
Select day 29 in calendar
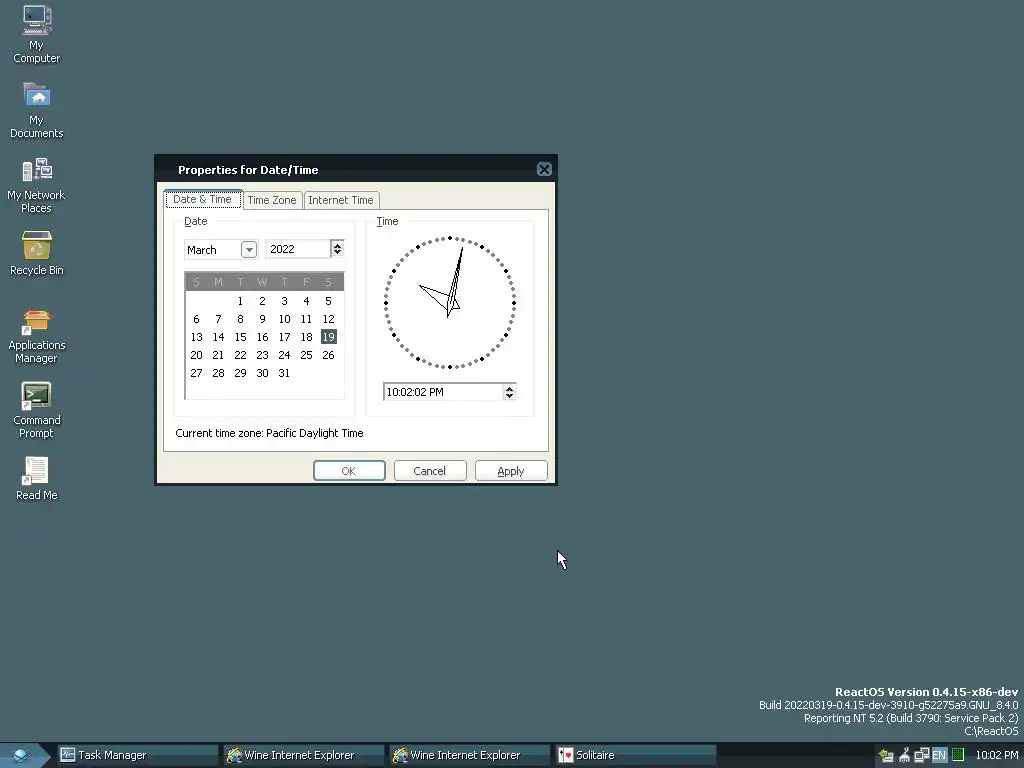coord(240,373)
